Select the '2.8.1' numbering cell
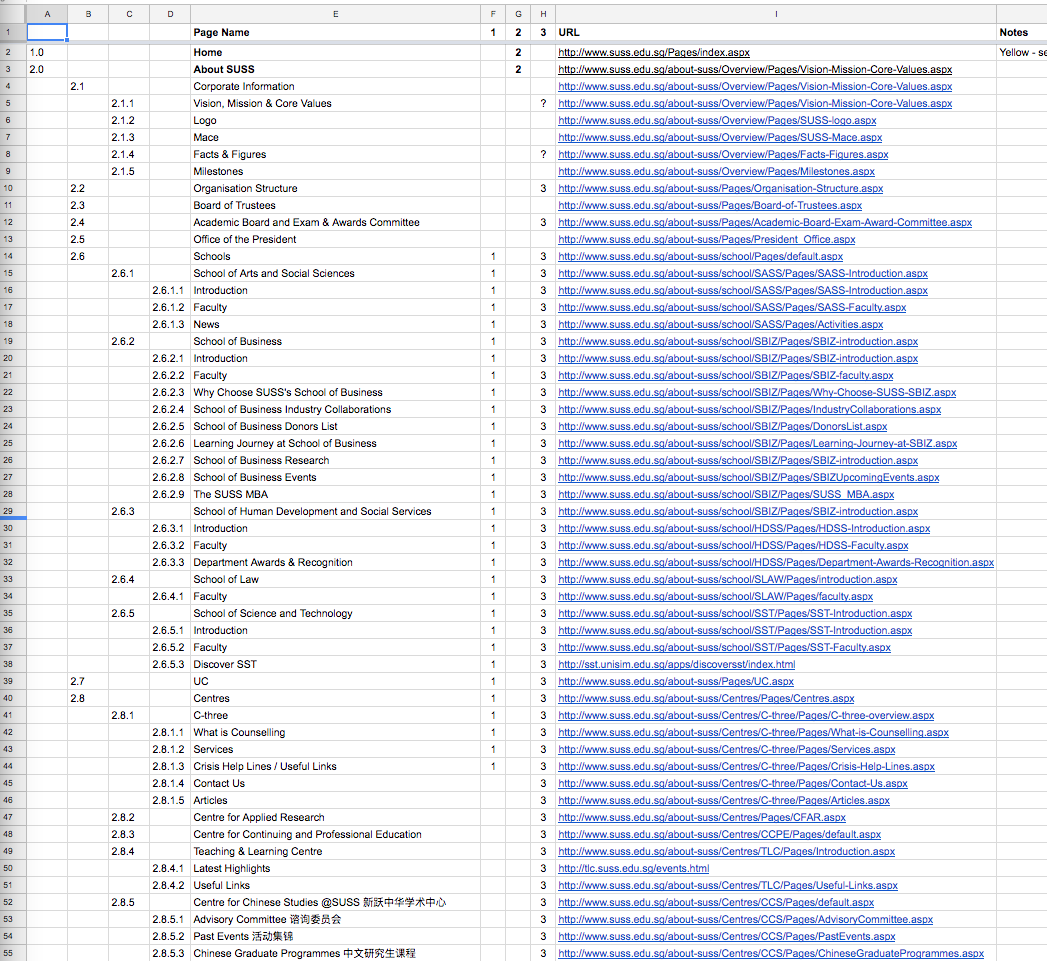 tap(129, 715)
